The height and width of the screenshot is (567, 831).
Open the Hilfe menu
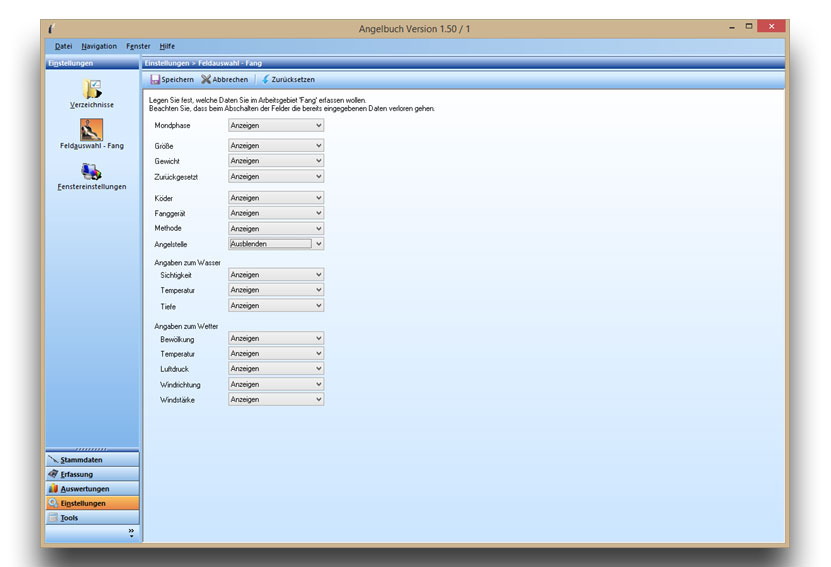167,46
